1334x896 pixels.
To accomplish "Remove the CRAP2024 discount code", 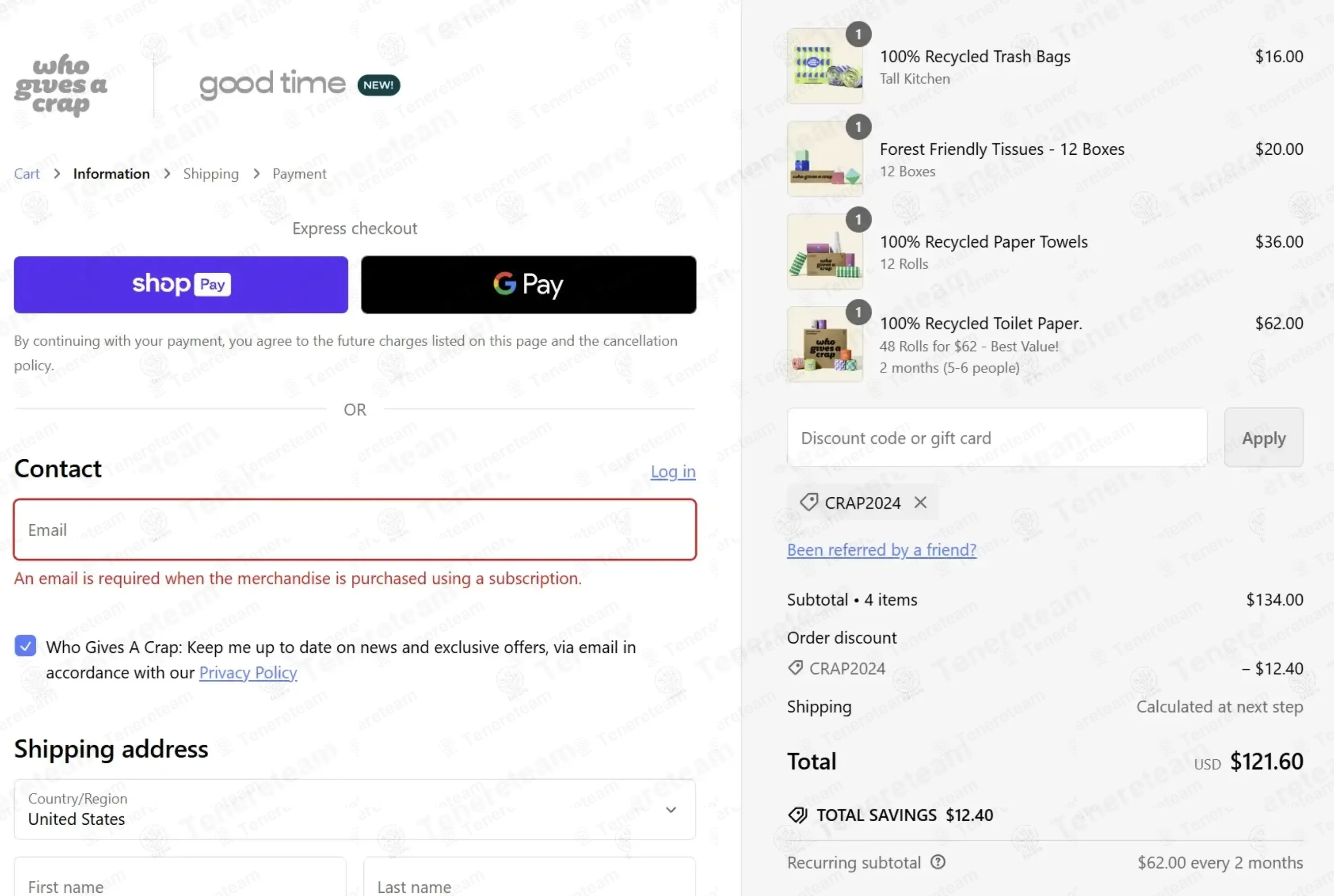I will tap(920, 502).
